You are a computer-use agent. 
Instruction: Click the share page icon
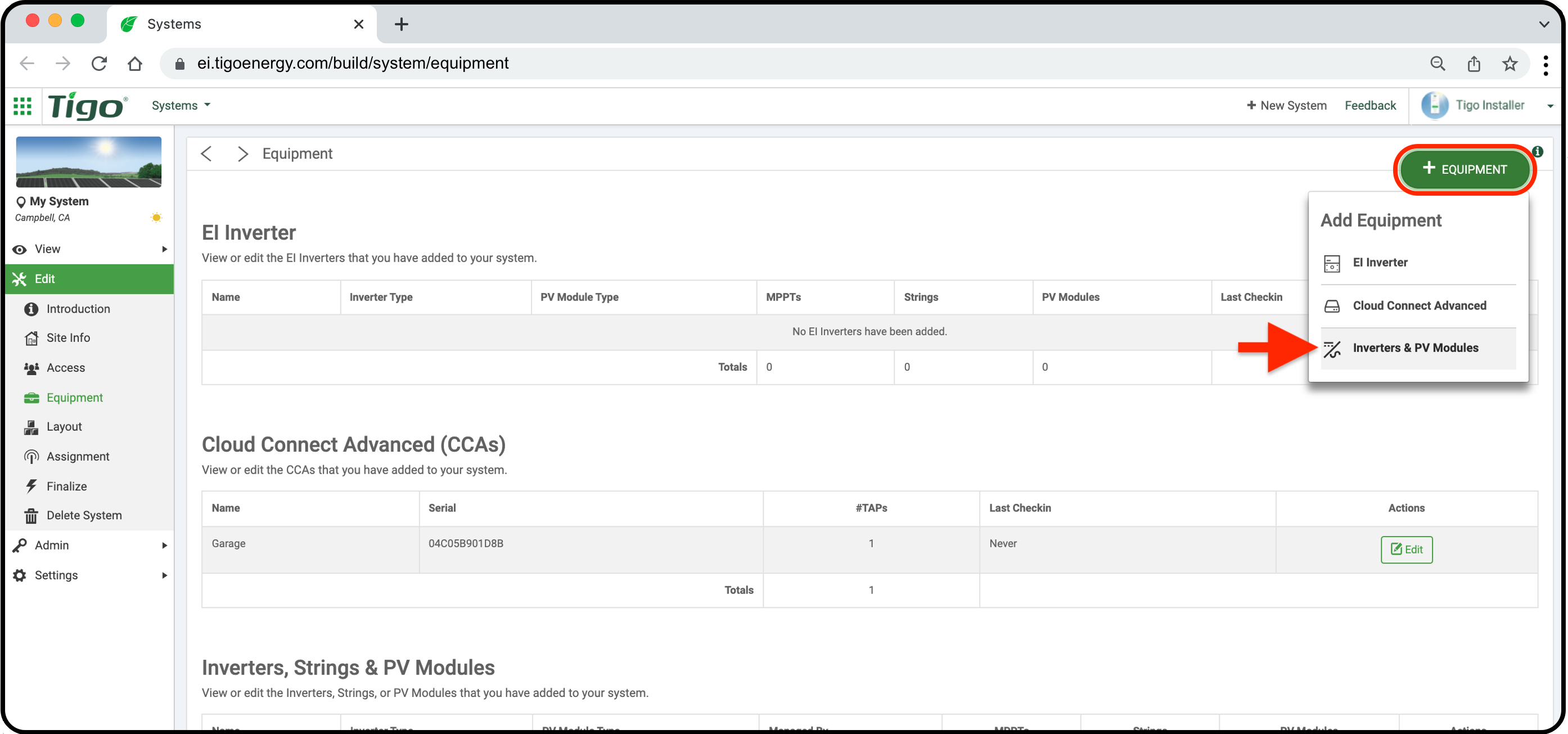[x=1474, y=64]
